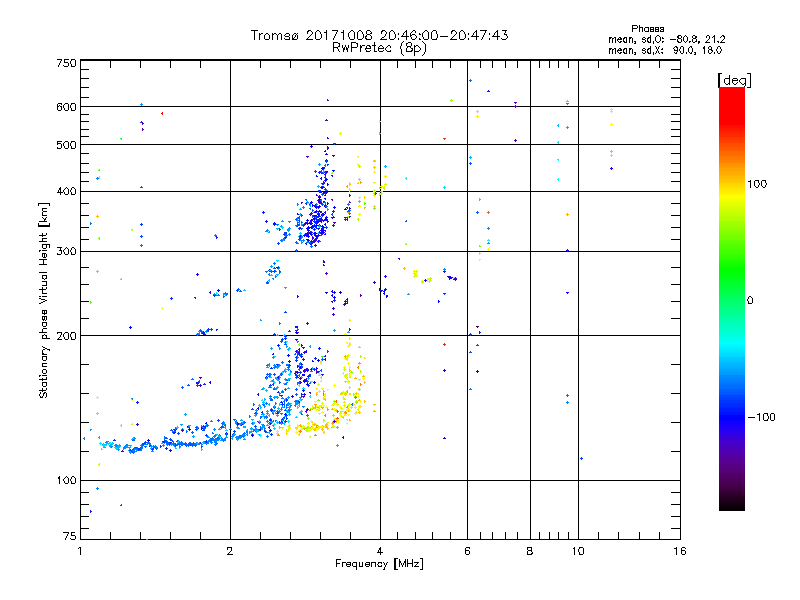Screen dimensions: 800x600
Task: Click x-axis tick label '4'
Action: tap(380, 551)
